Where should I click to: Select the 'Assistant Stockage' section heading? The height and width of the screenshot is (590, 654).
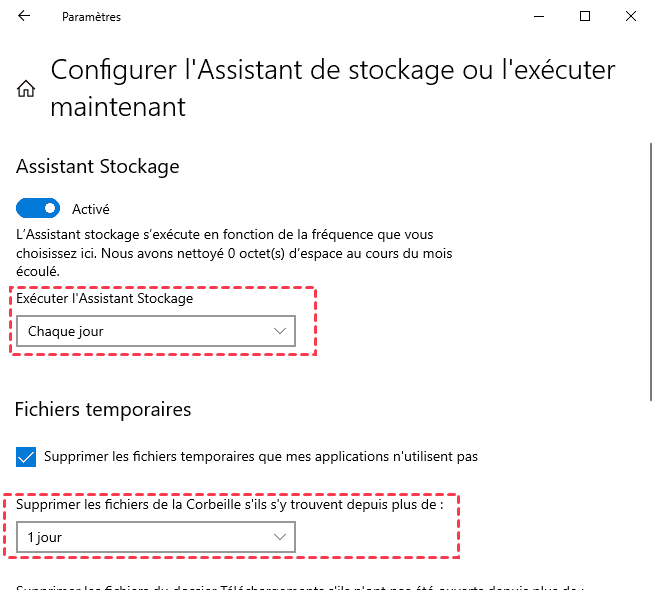tap(97, 166)
